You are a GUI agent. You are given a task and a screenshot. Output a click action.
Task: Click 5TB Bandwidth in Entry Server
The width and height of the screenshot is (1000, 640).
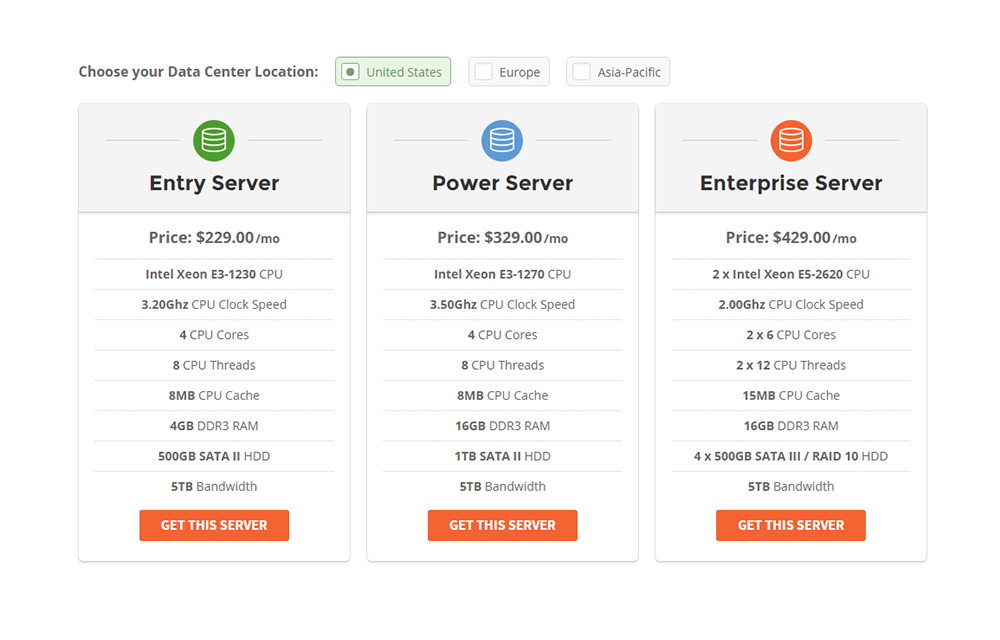[x=214, y=486]
